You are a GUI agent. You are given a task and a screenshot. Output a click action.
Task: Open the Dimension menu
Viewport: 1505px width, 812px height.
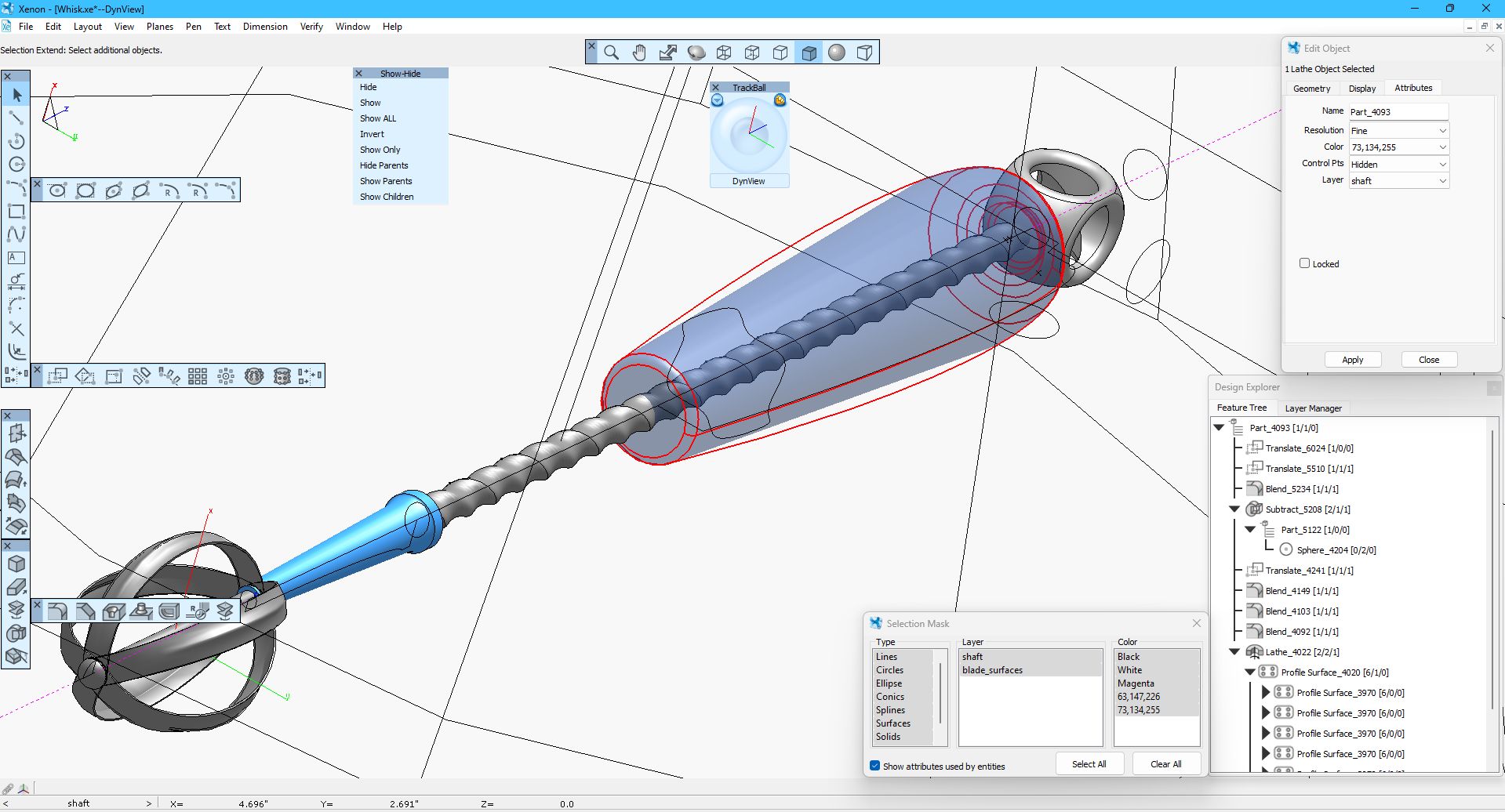click(x=265, y=26)
